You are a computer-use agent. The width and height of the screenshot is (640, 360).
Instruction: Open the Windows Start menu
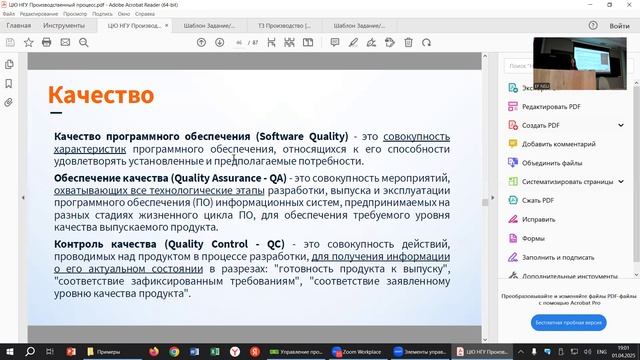pyautogui.click(x=10, y=351)
